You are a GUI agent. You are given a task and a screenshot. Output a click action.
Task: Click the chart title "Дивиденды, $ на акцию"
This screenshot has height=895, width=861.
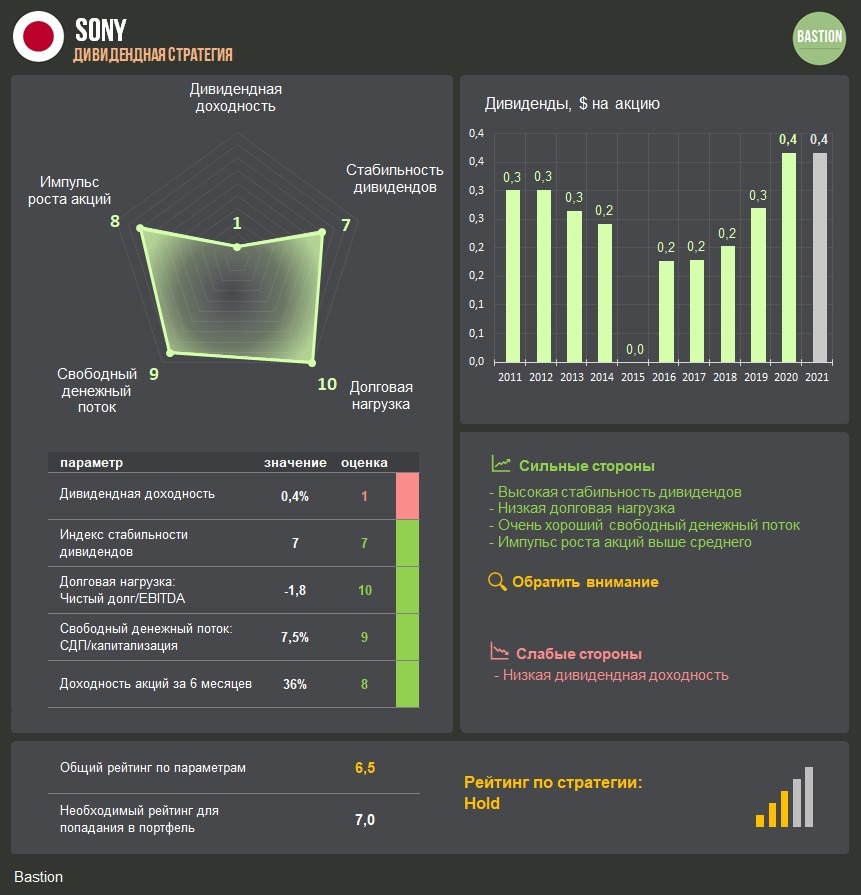(572, 103)
